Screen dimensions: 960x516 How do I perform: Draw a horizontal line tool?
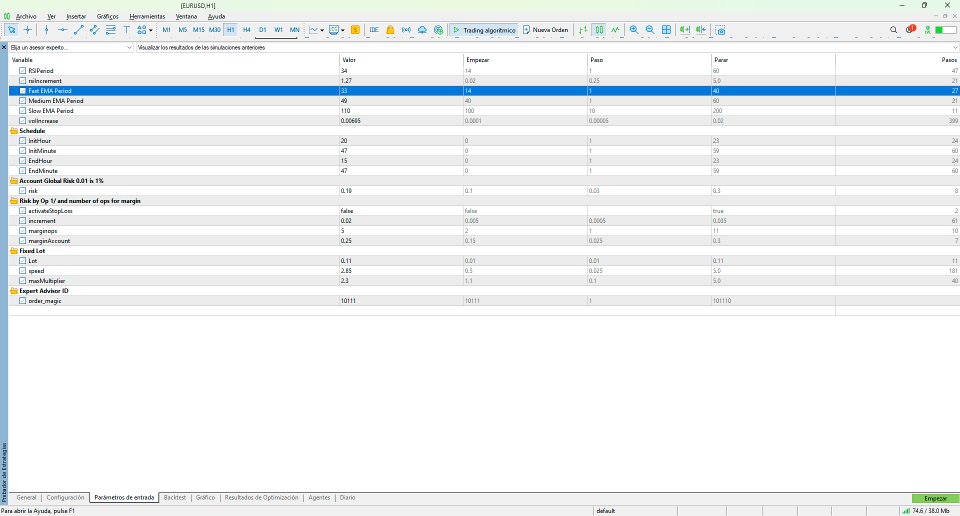(x=62, y=29)
